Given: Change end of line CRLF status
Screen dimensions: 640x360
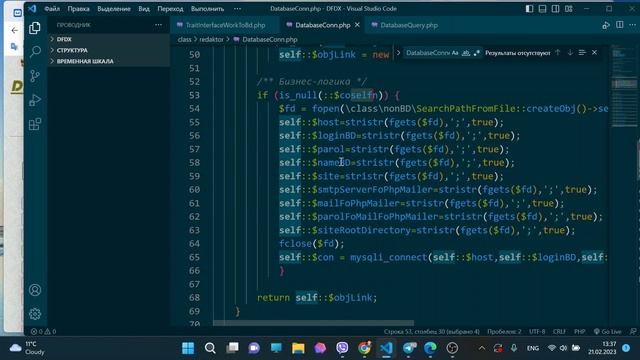Looking at the screenshot, I should 559,331.
